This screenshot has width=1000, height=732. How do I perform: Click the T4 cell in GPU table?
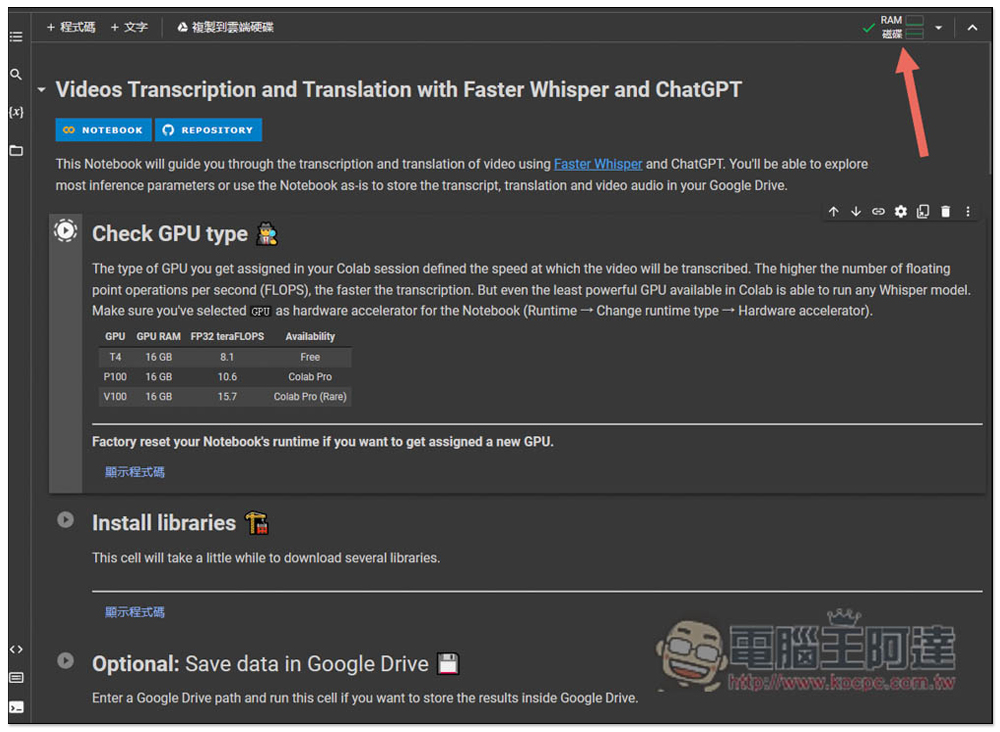[115, 357]
